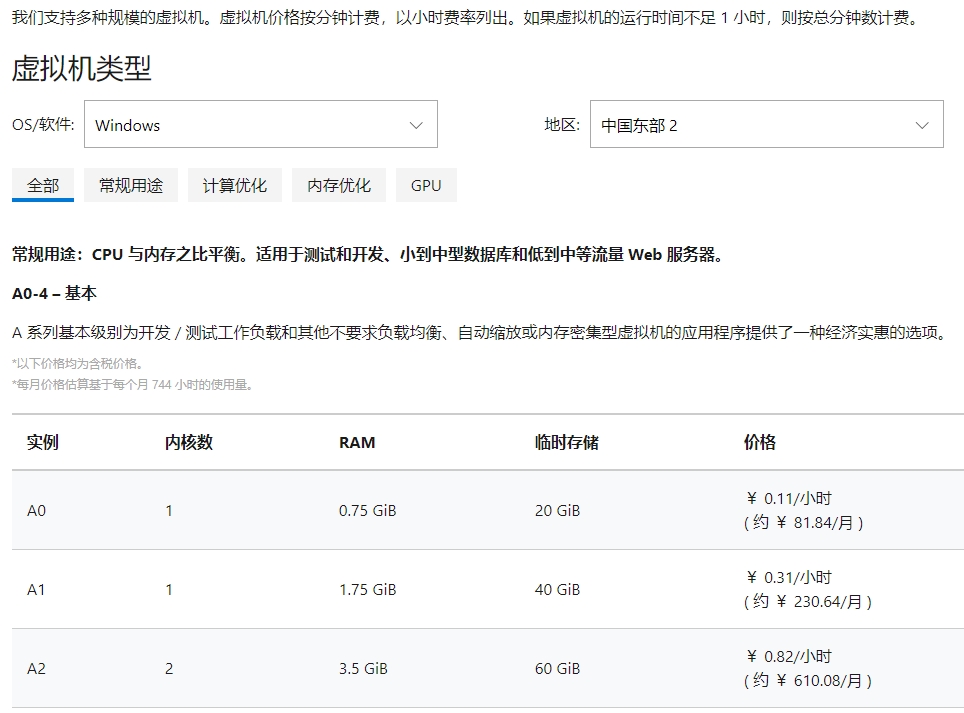Click the chevron on the Windows selector
This screenshot has height=713, width=964.
(417, 123)
